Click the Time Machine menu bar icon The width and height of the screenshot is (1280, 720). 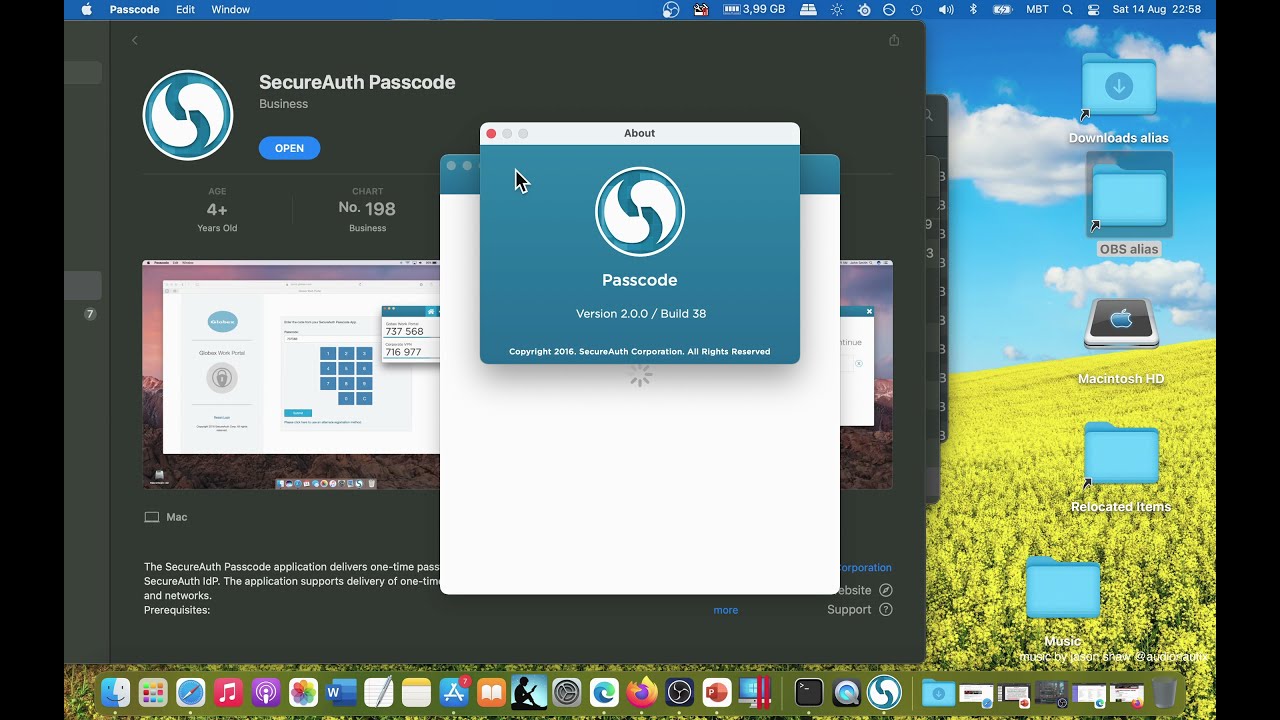[x=916, y=9]
